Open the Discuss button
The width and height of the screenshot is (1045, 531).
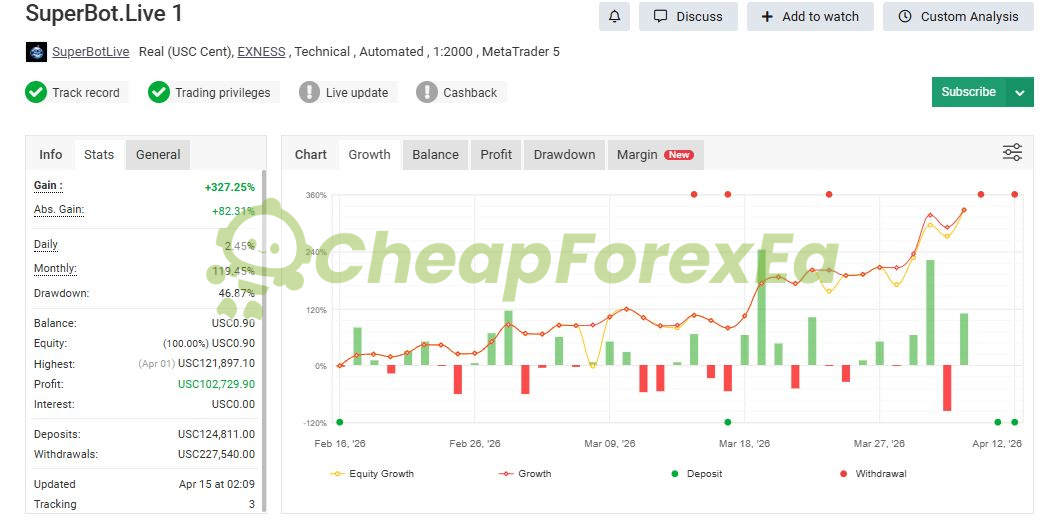pyautogui.click(x=688, y=17)
